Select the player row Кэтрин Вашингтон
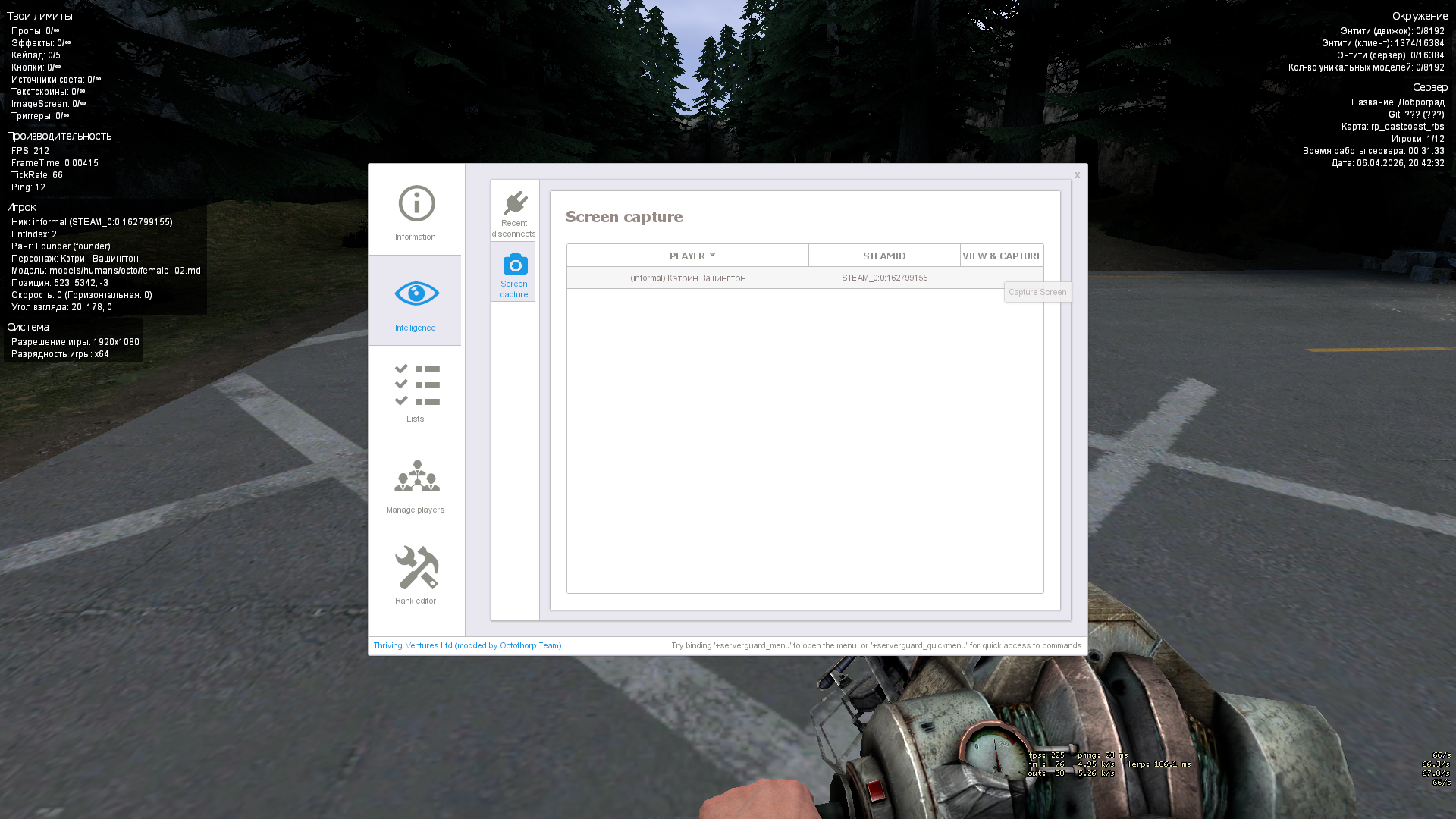The height and width of the screenshot is (819, 1456). click(805, 278)
